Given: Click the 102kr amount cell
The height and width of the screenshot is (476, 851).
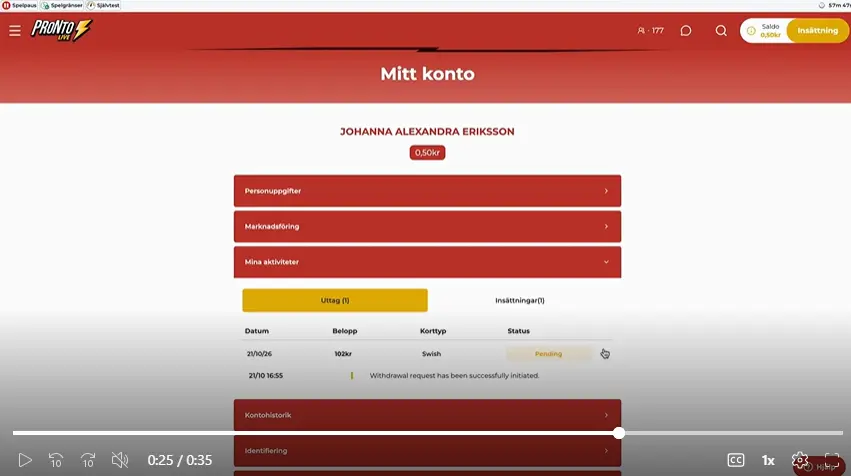Looking at the screenshot, I should 343,354.
